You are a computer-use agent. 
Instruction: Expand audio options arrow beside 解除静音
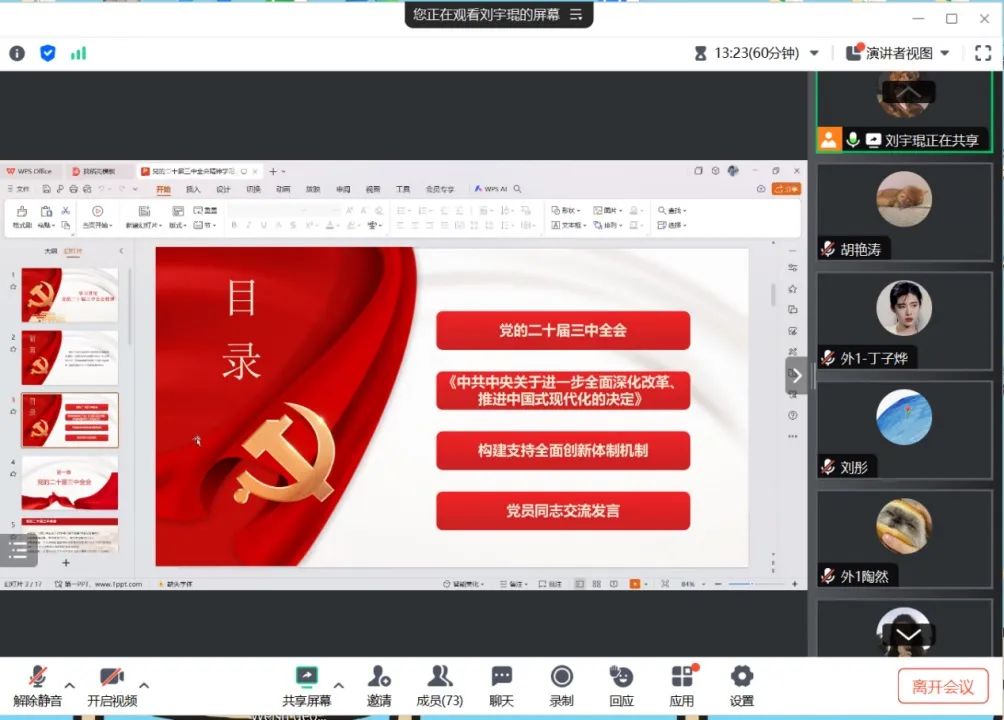point(70,685)
